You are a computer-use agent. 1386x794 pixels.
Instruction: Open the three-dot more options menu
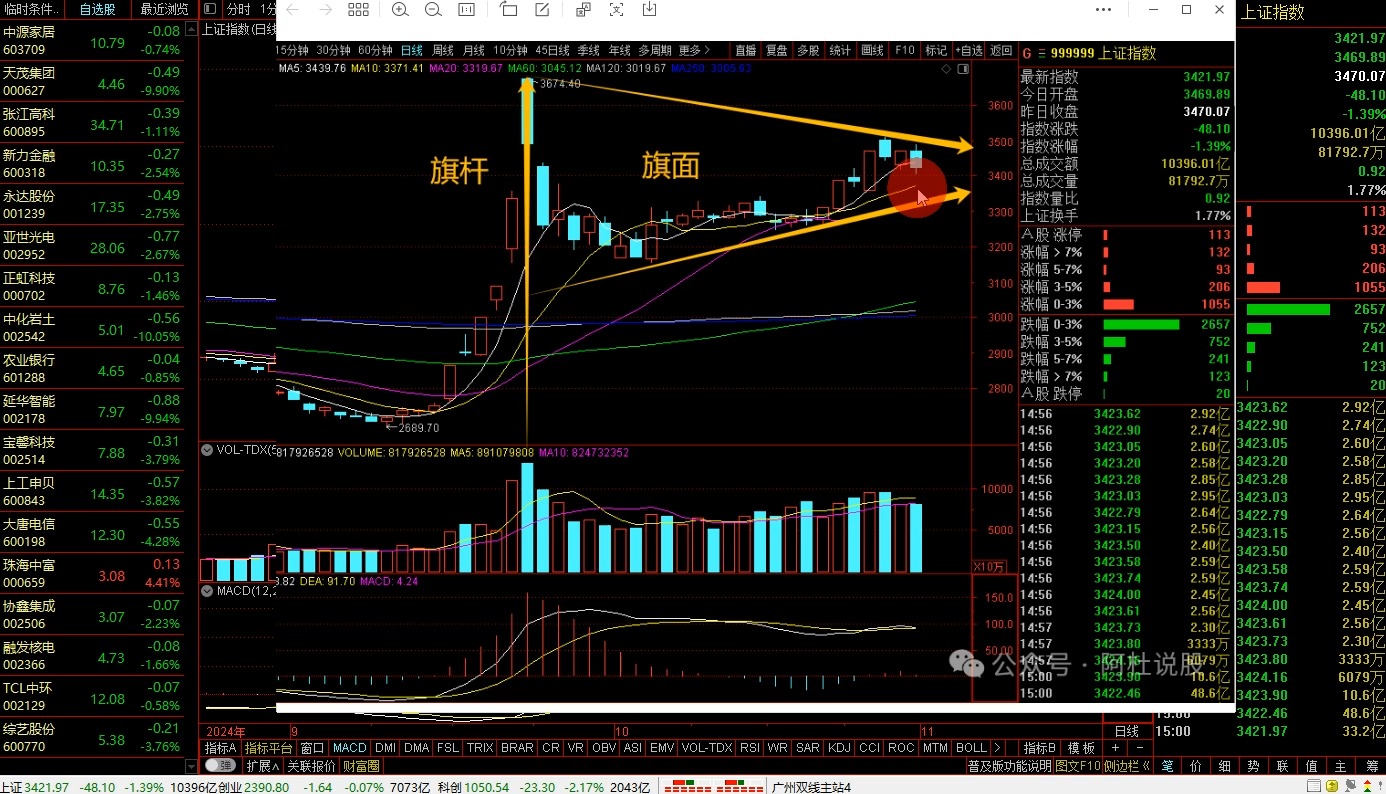click(x=1103, y=10)
